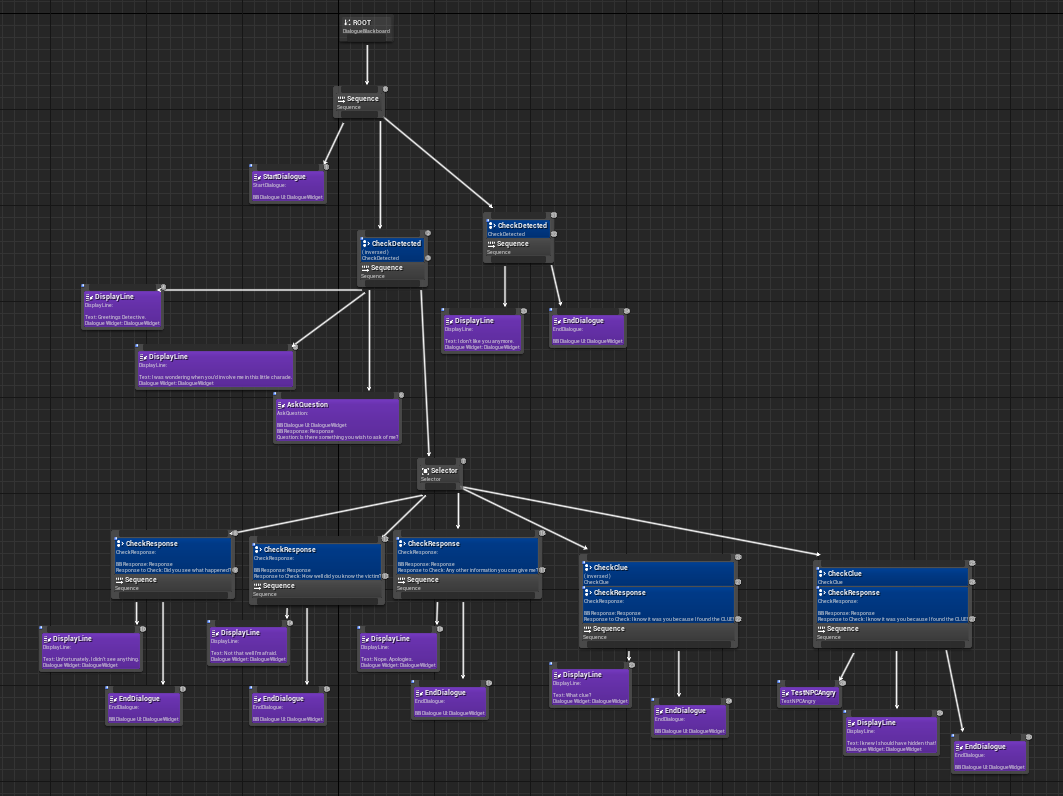Click the 'Greetings Detective' DisplayLine task icon
This screenshot has width=1063, height=796.
[x=89, y=297]
